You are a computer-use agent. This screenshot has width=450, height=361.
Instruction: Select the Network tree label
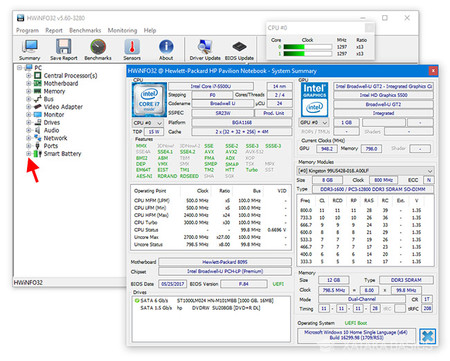click(x=55, y=138)
